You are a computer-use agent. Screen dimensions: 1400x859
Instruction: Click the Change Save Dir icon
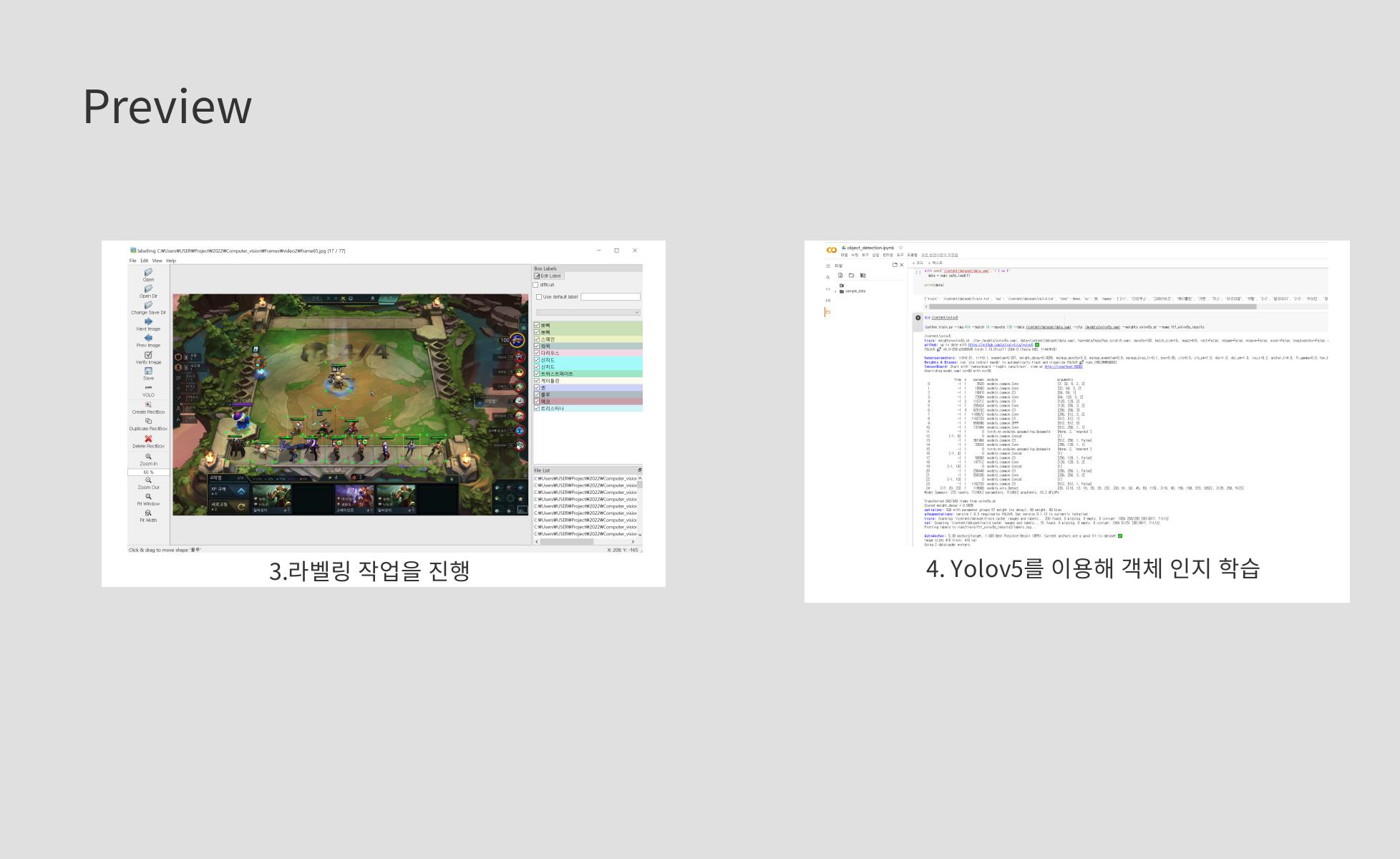click(148, 306)
